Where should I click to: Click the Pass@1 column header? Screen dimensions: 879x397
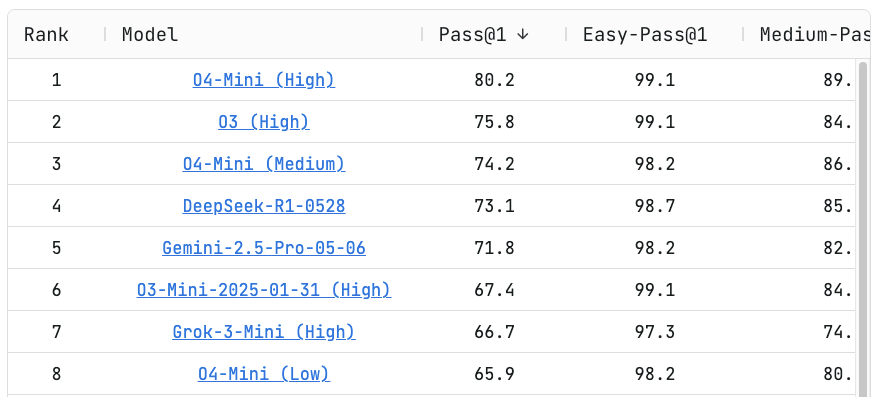(472, 35)
